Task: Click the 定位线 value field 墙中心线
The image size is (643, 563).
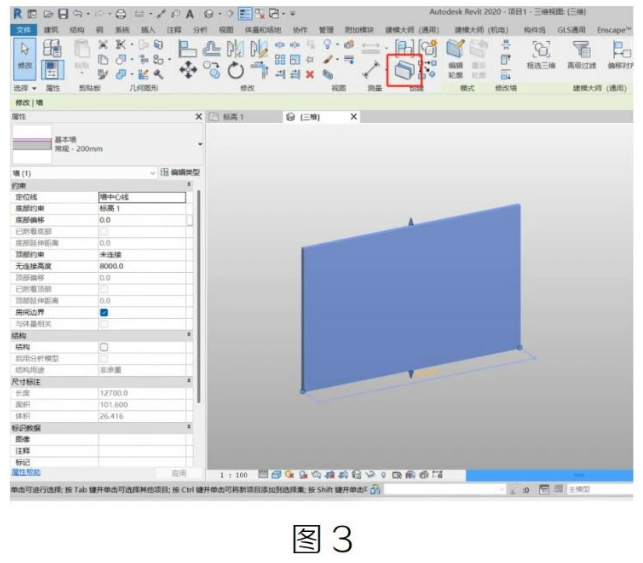Action: pyautogui.click(x=142, y=197)
